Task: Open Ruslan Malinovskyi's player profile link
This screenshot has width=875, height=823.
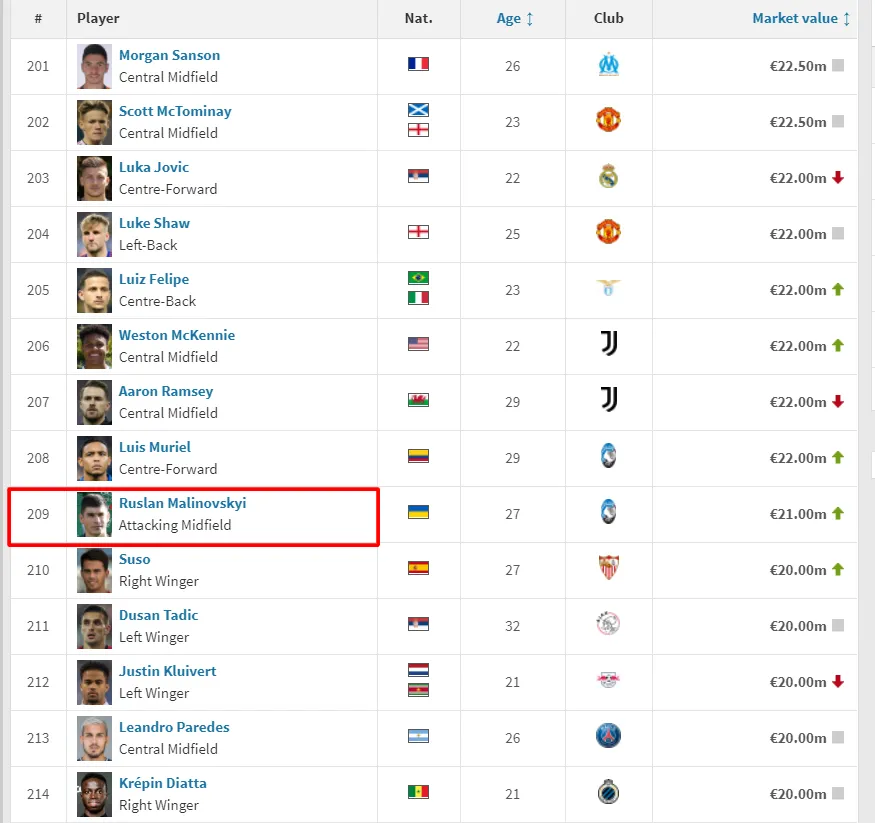Action: click(182, 504)
